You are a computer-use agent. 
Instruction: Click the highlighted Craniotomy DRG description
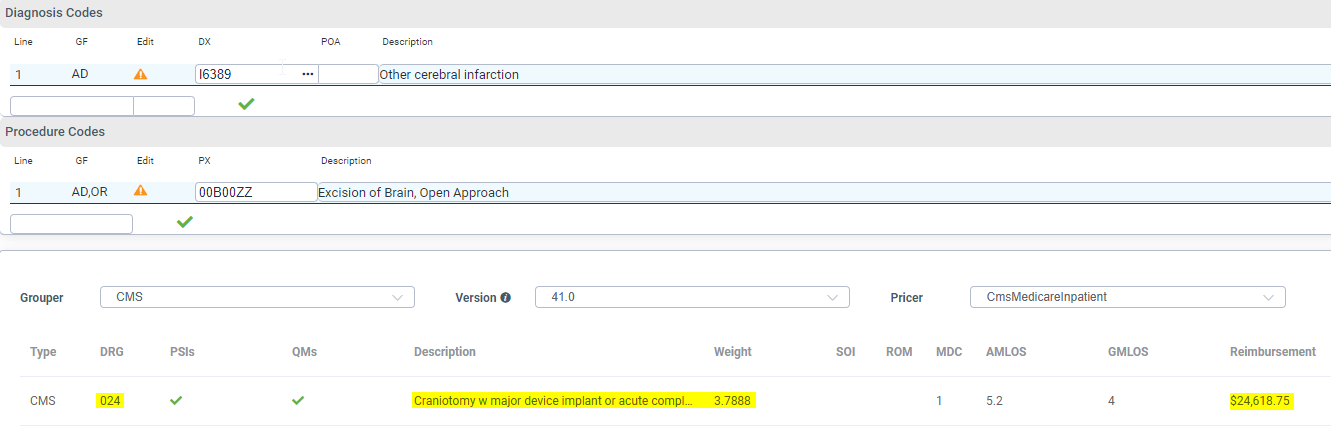(x=552, y=401)
